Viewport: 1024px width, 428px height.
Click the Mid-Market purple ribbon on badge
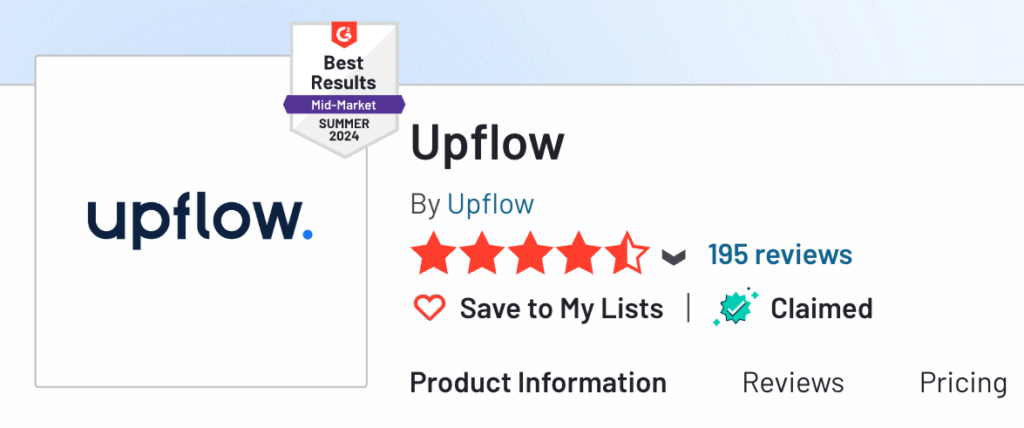(x=344, y=105)
